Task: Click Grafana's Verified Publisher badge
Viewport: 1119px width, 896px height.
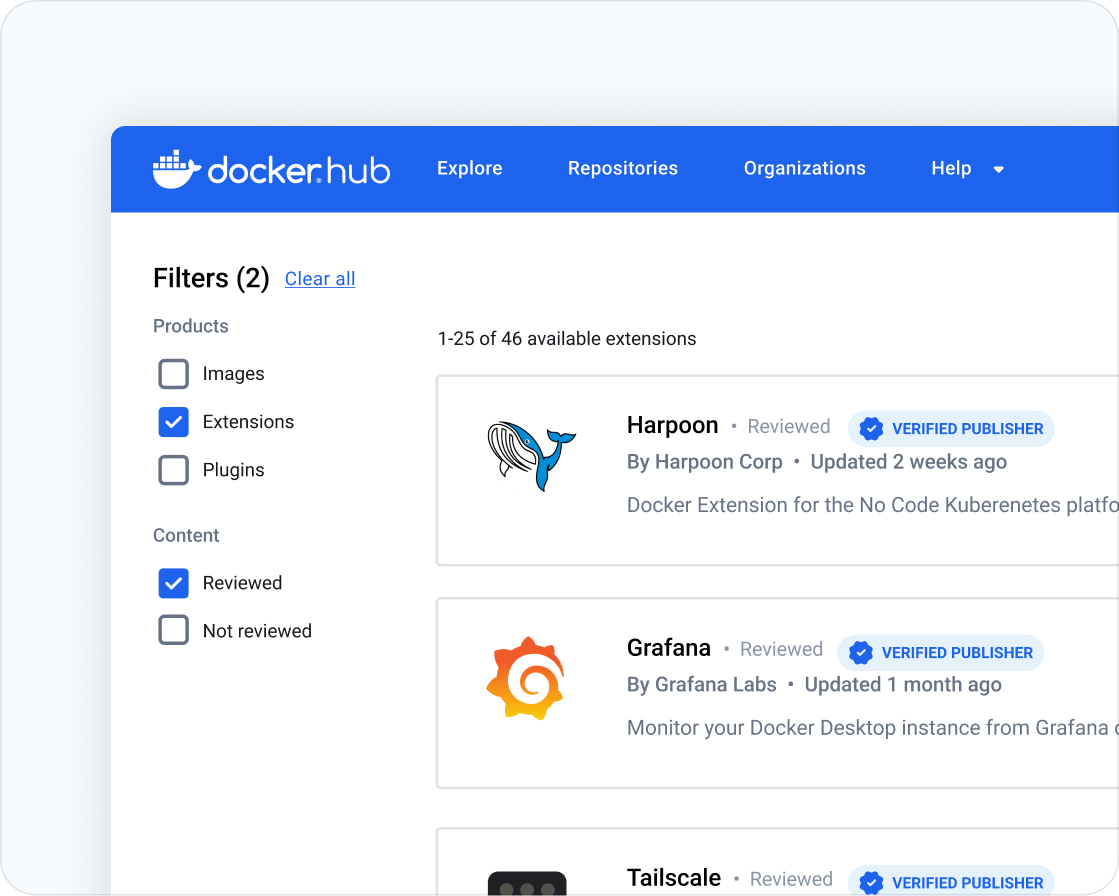Action: (x=940, y=652)
